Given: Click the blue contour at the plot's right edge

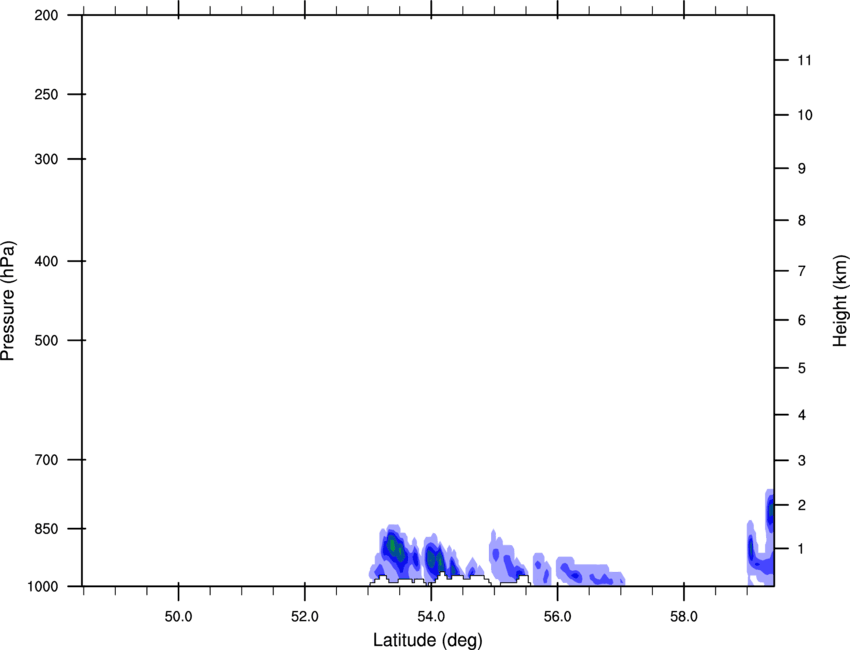Looking at the screenshot, I should [x=770, y=512].
